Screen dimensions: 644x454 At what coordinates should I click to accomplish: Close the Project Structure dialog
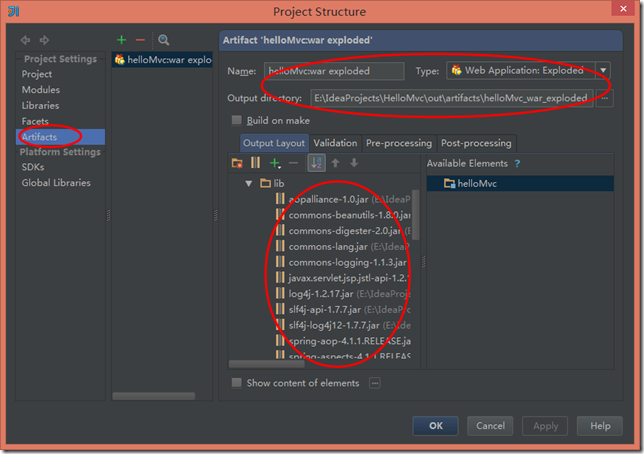click(x=623, y=8)
